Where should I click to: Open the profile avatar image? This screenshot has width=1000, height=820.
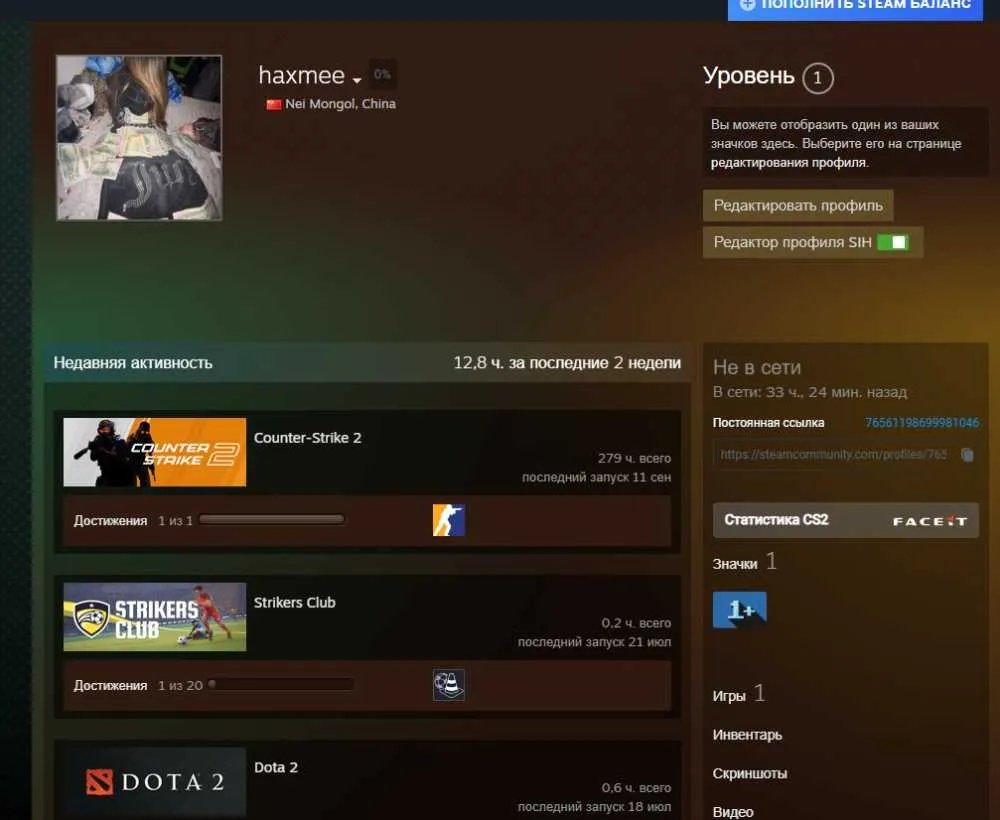click(139, 138)
